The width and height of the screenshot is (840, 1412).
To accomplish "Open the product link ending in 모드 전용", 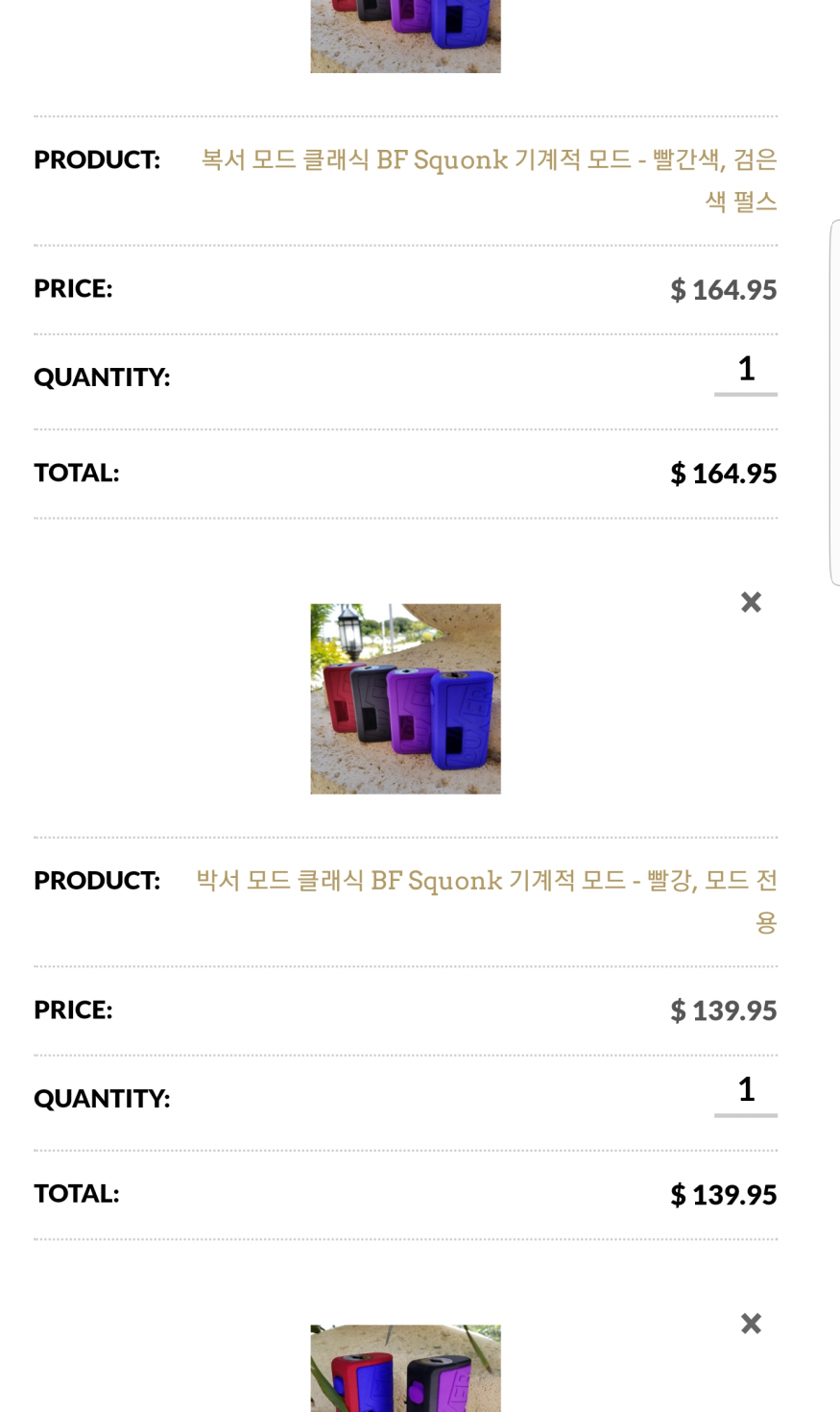I will (487, 900).
